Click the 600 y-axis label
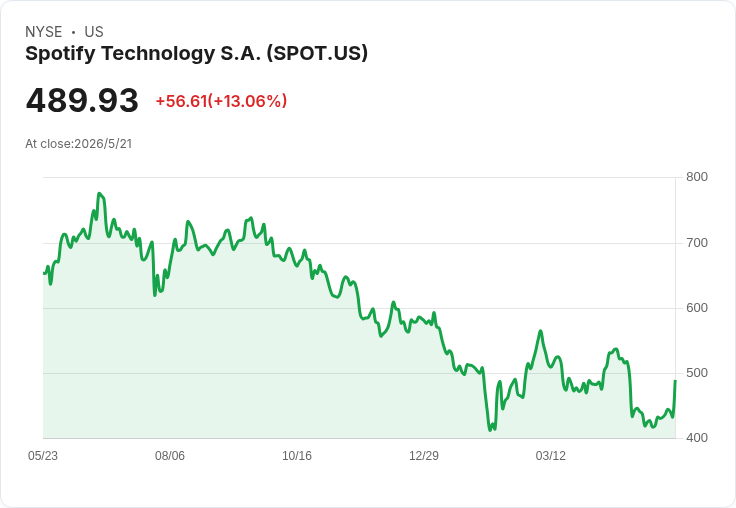The width and height of the screenshot is (736, 508). click(x=697, y=308)
